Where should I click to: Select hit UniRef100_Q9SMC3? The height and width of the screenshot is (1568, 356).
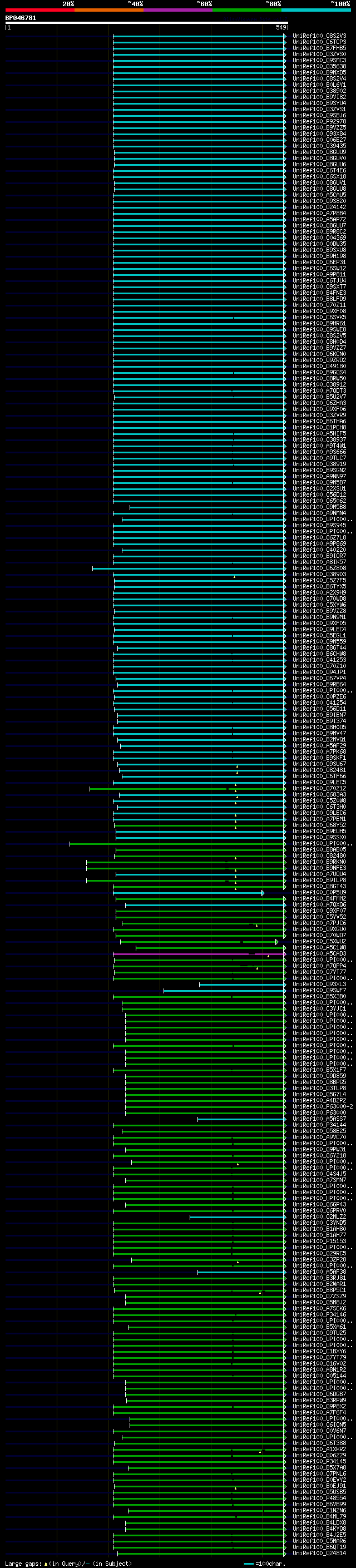(x=319, y=60)
